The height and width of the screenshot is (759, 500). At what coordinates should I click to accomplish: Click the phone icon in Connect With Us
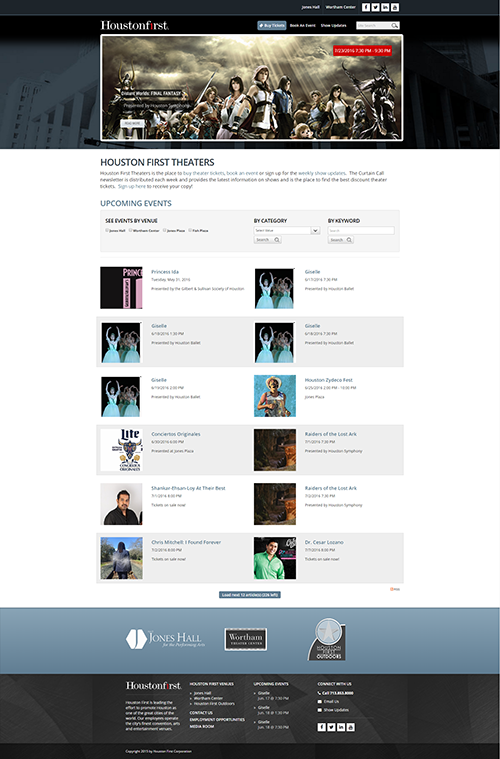[319, 693]
